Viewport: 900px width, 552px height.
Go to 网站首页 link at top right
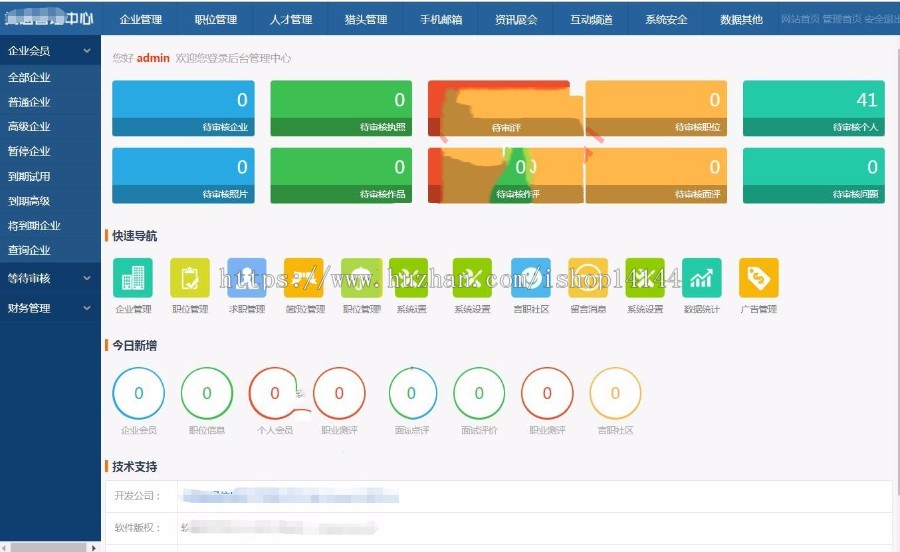(800, 19)
